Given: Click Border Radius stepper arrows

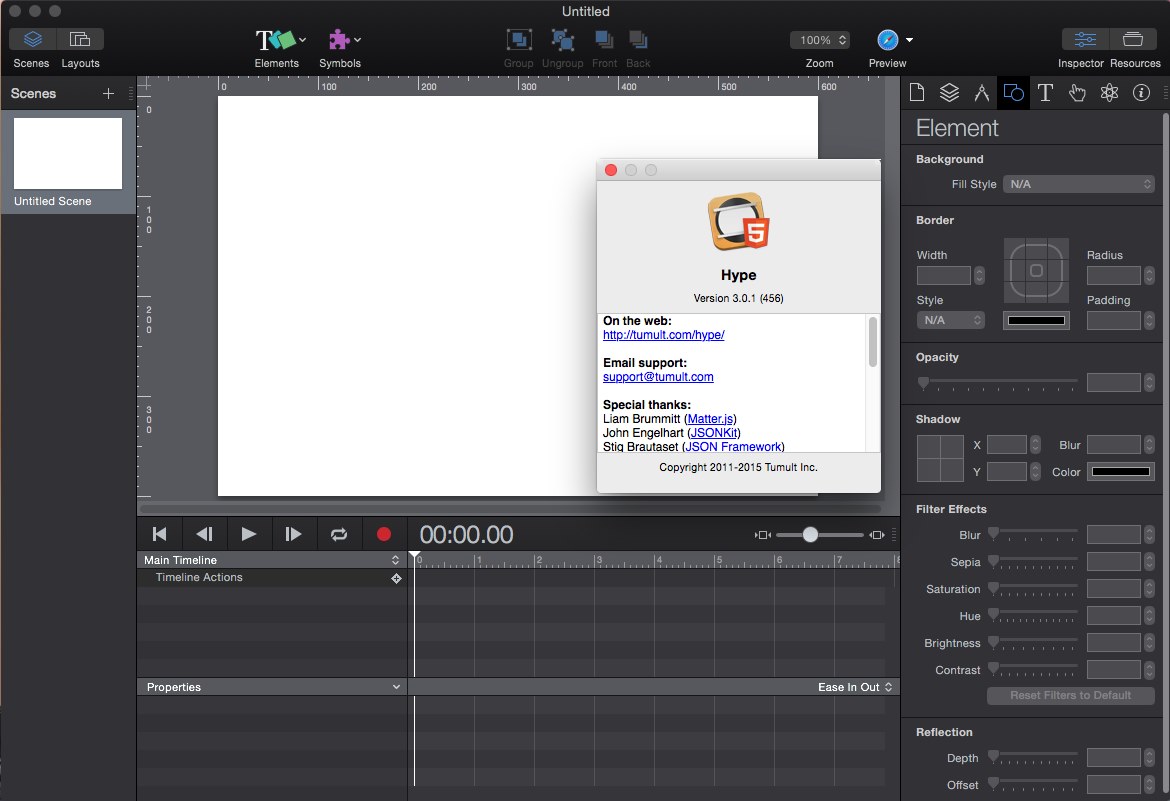Looking at the screenshot, I should pyautogui.click(x=1149, y=275).
